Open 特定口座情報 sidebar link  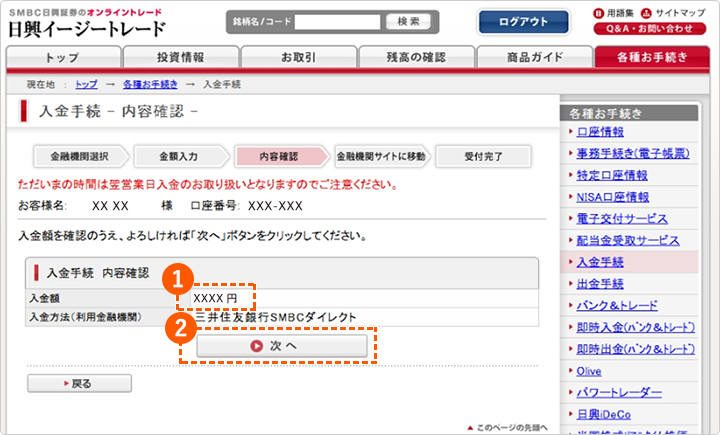tap(612, 175)
